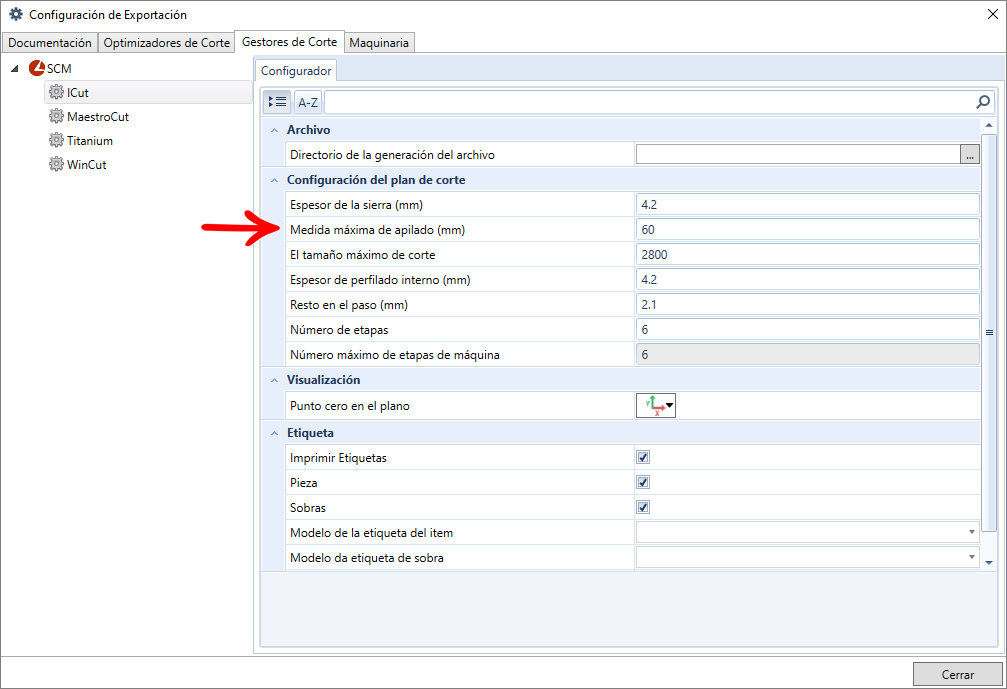Click the 'Imprimir Etiquetas' label
This screenshot has width=1007, height=689.
(x=338, y=458)
